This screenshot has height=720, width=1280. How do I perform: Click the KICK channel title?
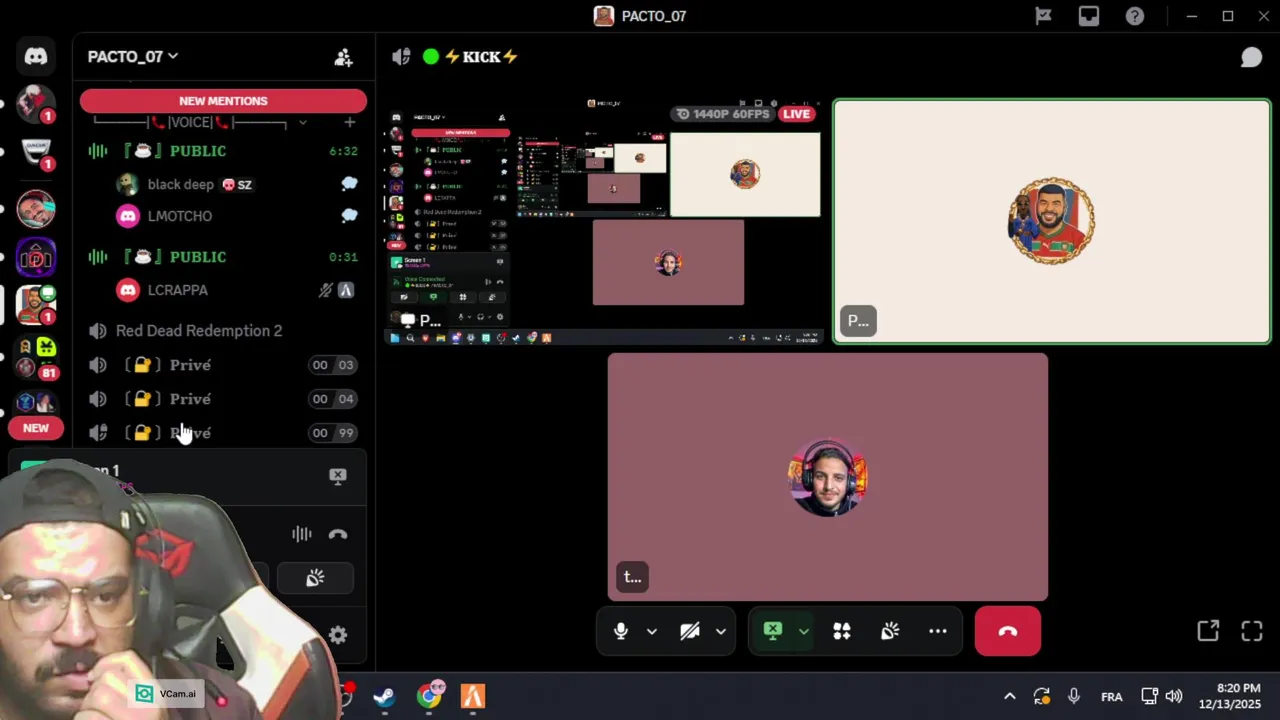[481, 57]
